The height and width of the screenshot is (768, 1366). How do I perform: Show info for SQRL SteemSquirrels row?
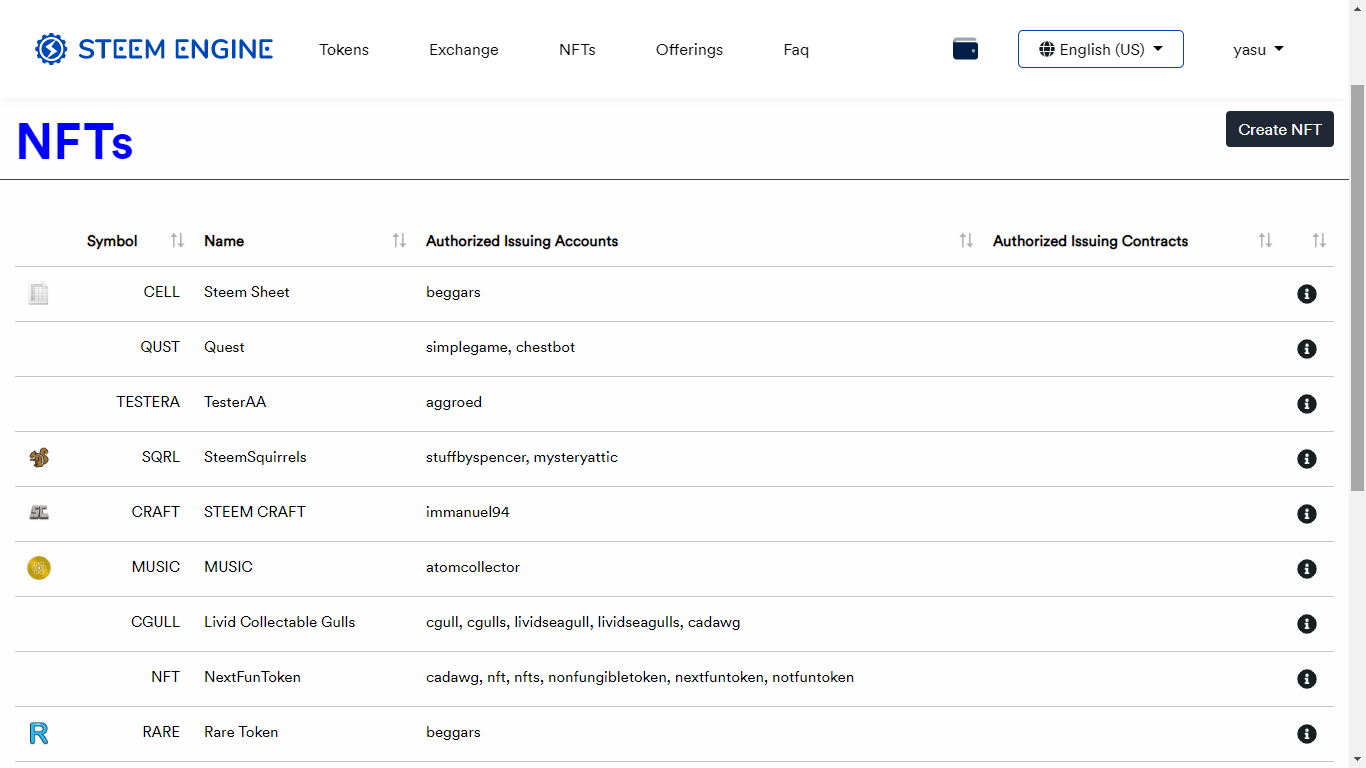[1306, 459]
